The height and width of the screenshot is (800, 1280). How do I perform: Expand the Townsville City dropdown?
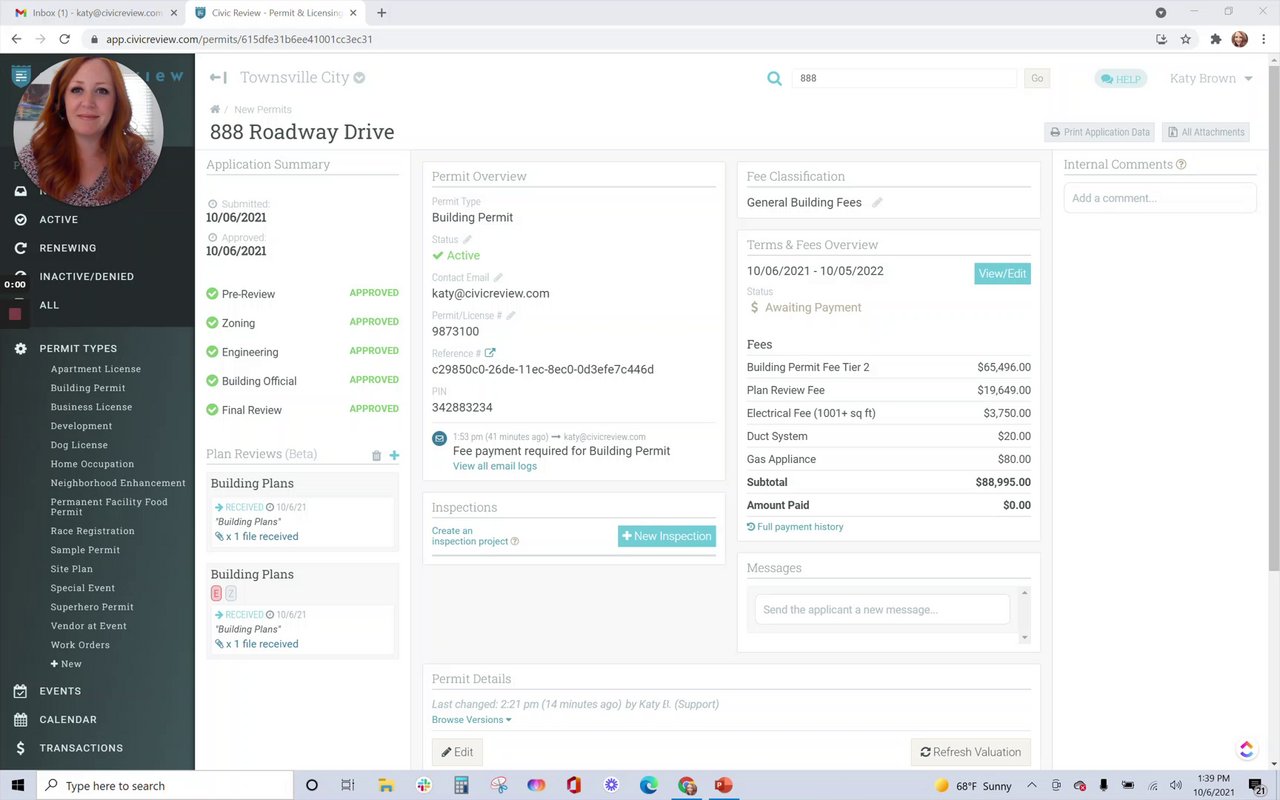(359, 78)
